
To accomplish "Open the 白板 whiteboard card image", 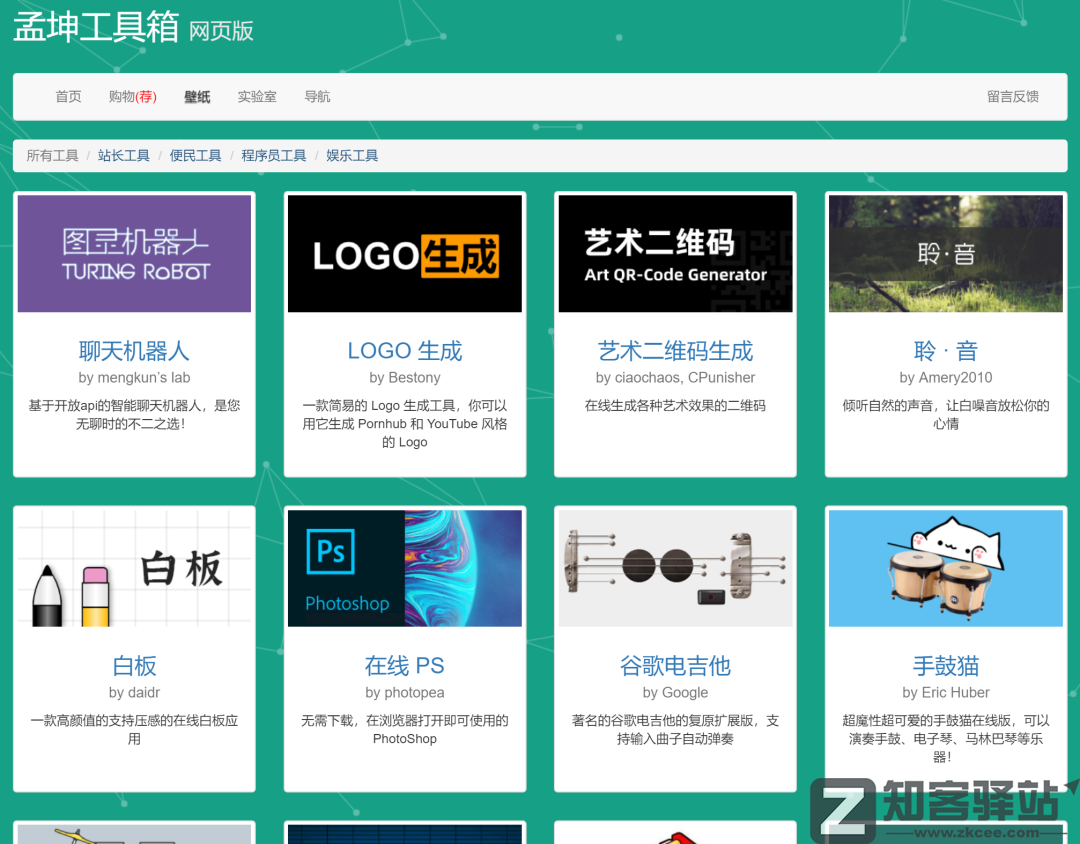I will (x=134, y=568).
